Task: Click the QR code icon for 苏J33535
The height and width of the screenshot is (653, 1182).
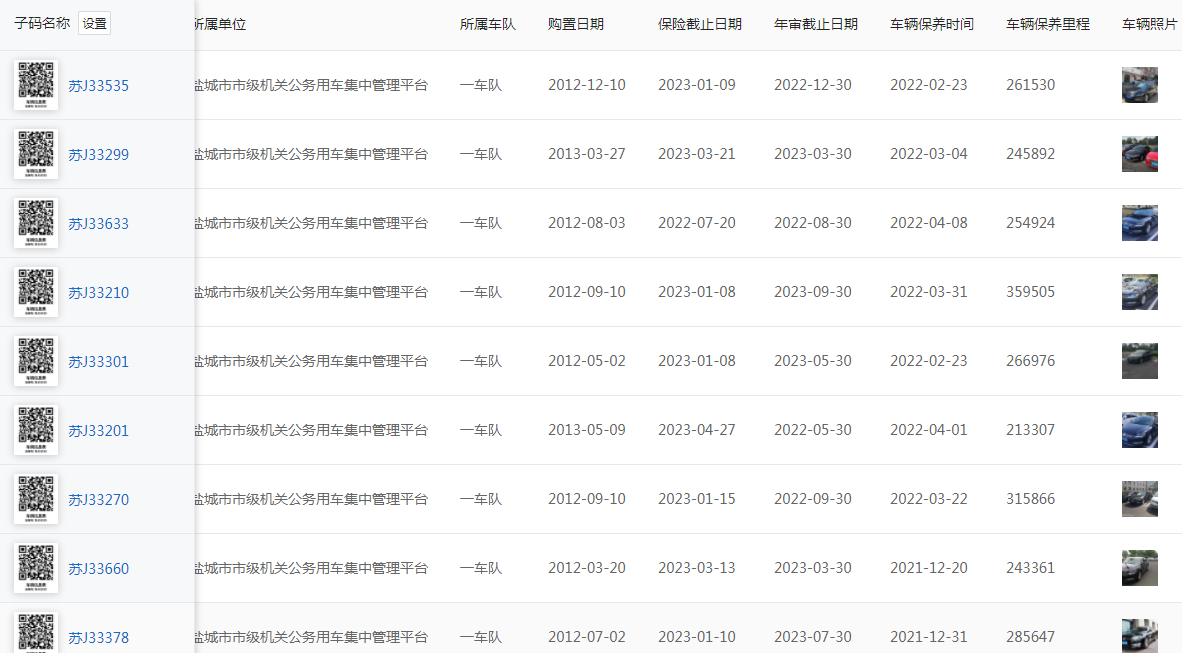Action: [35, 84]
